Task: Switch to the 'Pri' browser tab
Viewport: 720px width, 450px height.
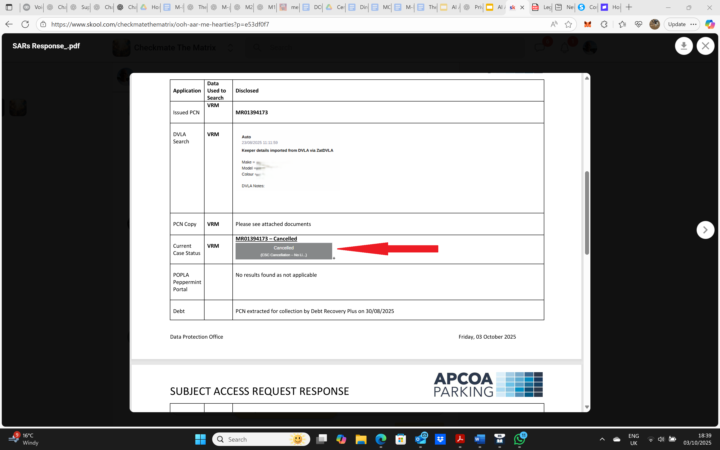Action: coord(472,7)
